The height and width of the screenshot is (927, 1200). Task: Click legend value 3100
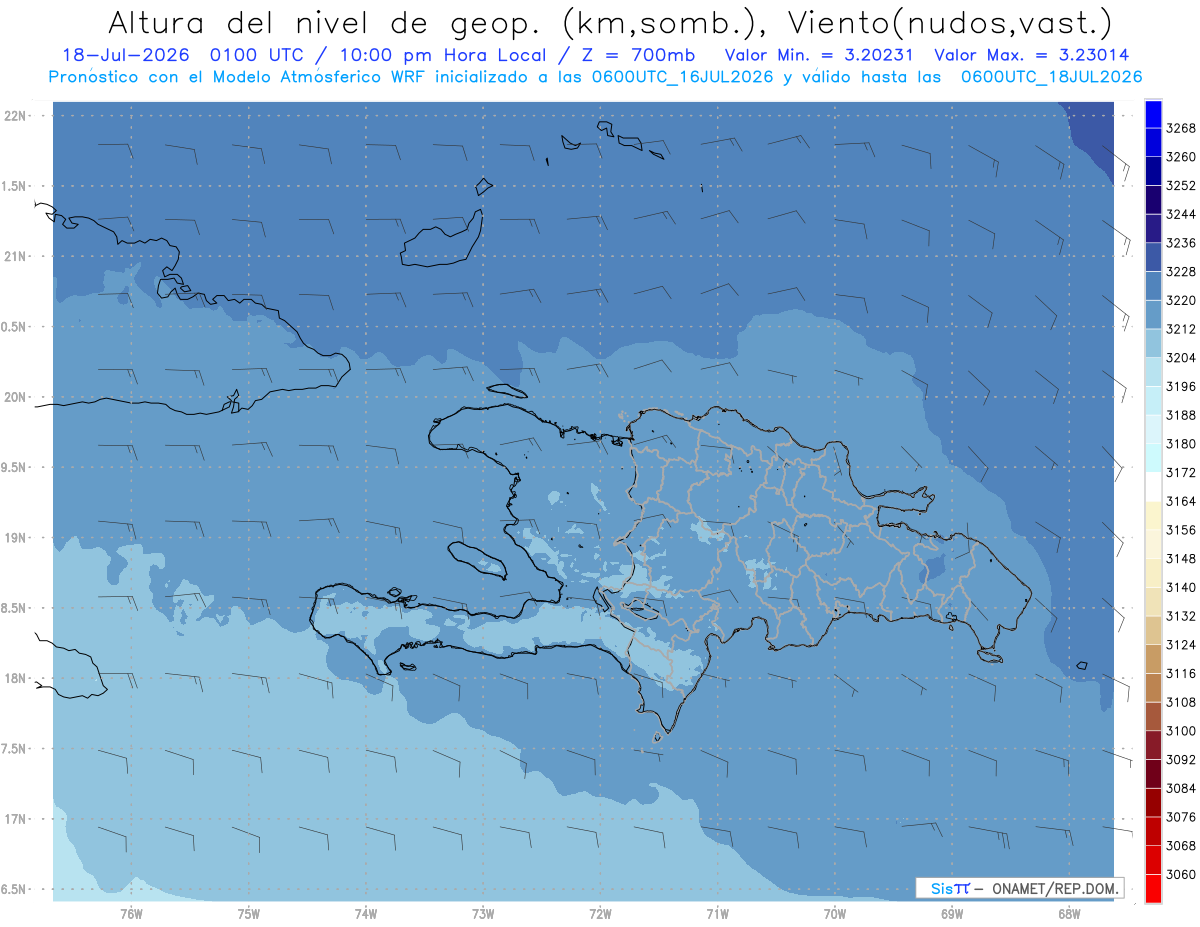[1180, 731]
